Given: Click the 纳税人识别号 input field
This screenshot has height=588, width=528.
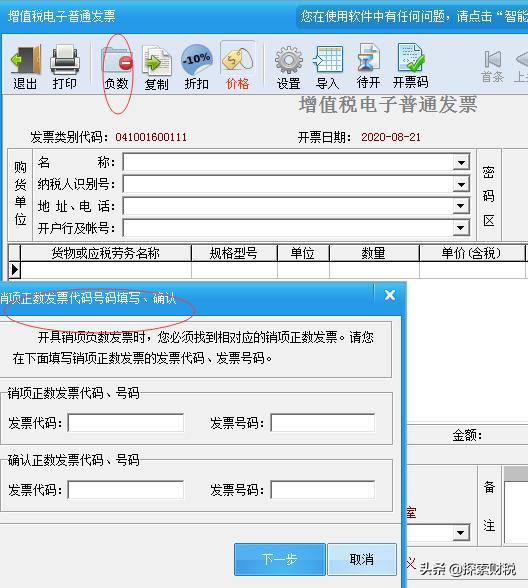Looking at the screenshot, I should [288, 184].
